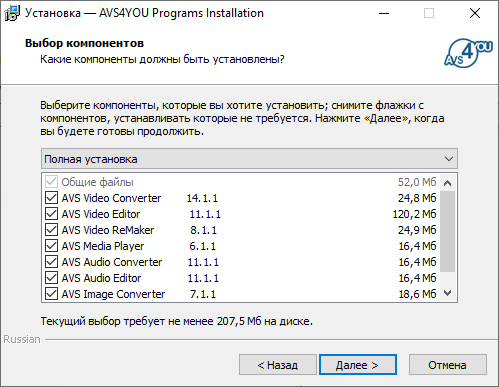The image size is (499, 387).
Task: Click the scroll up arrow of the component list
Action: click(x=448, y=183)
